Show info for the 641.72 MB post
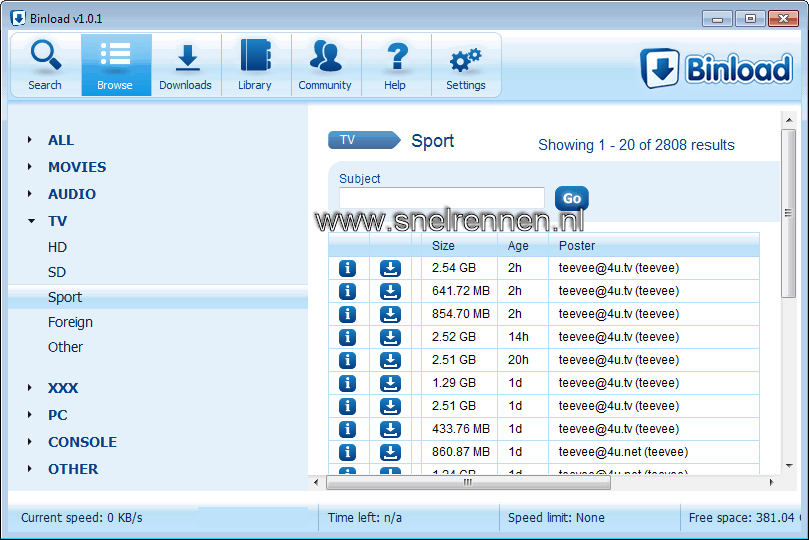Viewport: 809px width, 540px height. pos(347,291)
